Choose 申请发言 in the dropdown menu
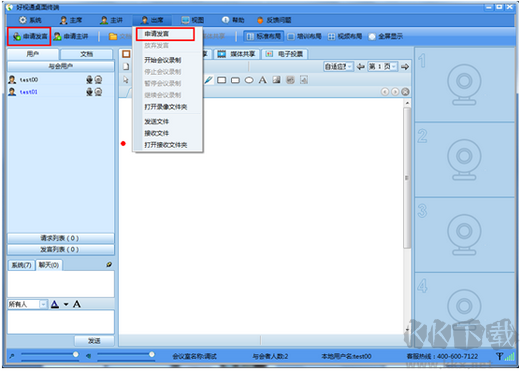Image resolution: width=520 pixels, height=371 pixels. tap(165, 34)
